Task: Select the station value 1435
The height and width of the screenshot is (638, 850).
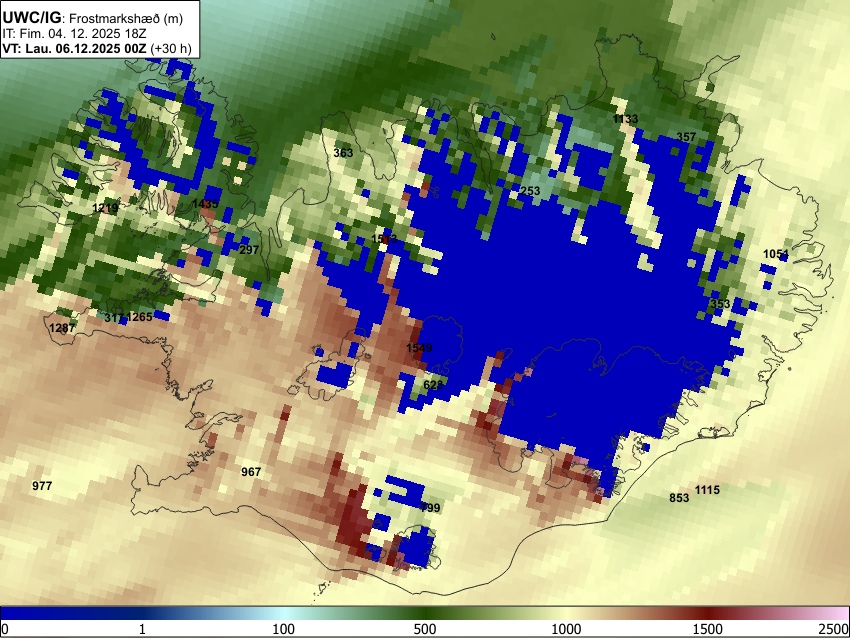Action: tap(205, 204)
